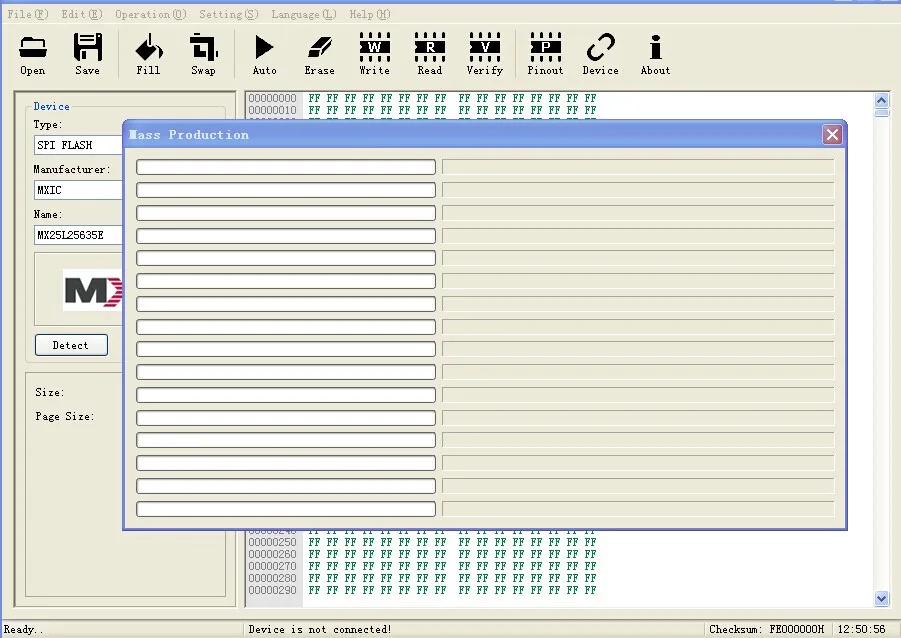Image resolution: width=901 pixels, height=638 pixels.
Task: Open the Language menu
Action: point(302,14)
